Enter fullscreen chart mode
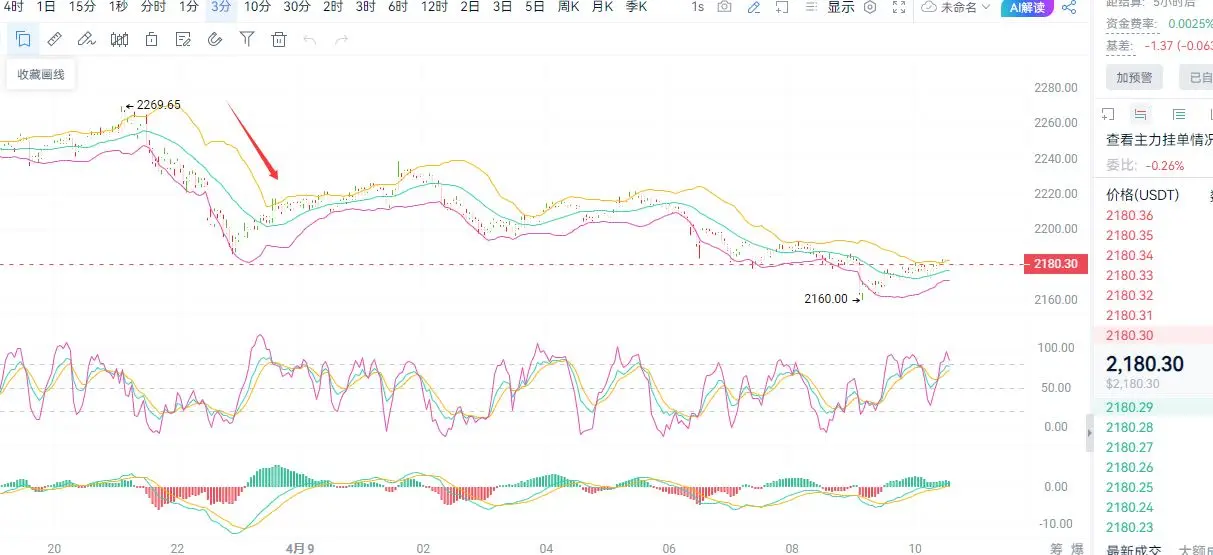The height and width of the screenshot is (555, 1213). [x=900, y=7]
